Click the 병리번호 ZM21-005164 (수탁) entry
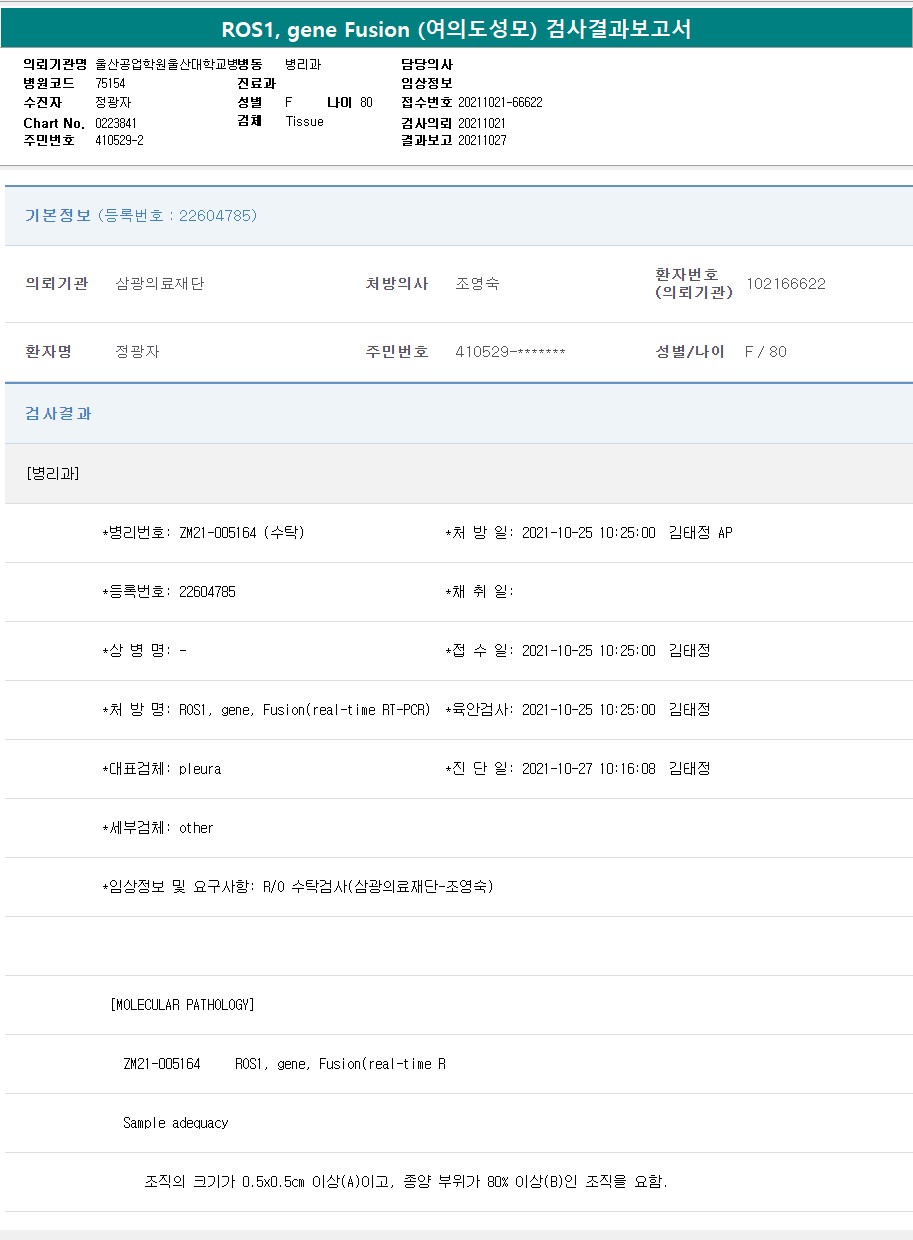Screen dimensions: 913x1240 pos(203,533)
